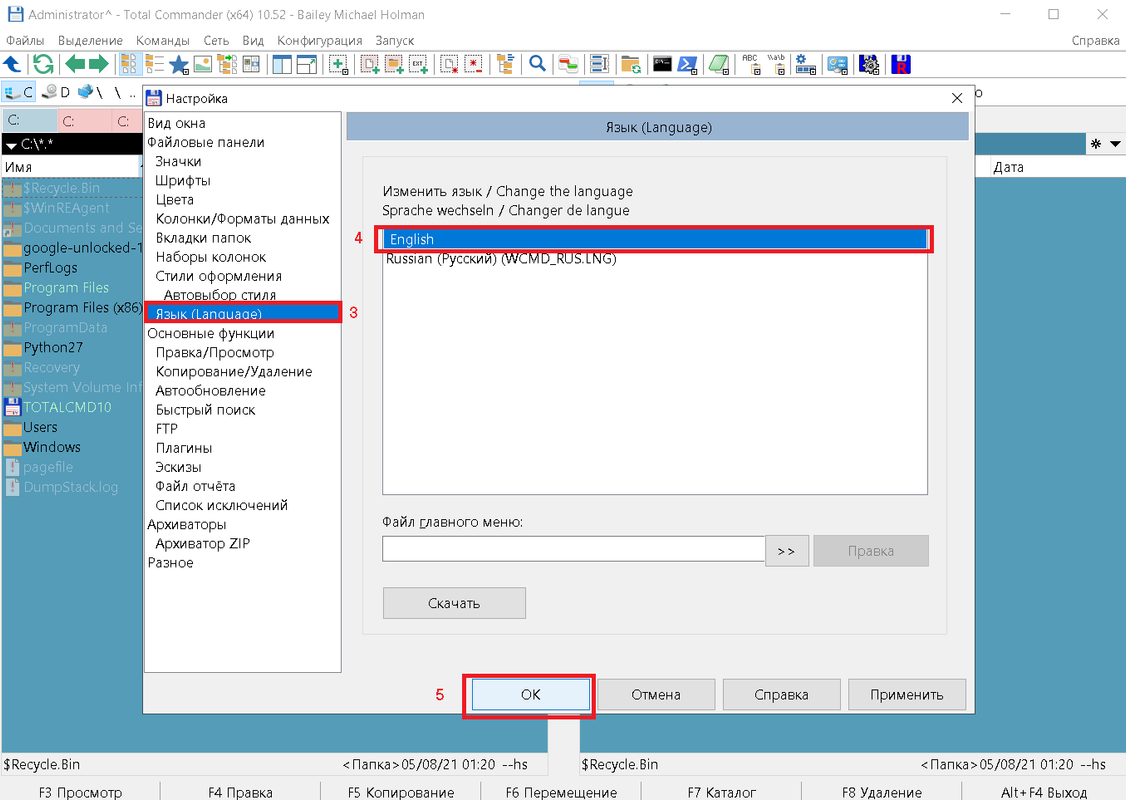Click the blue floppy with red R icon

point(901,65)
